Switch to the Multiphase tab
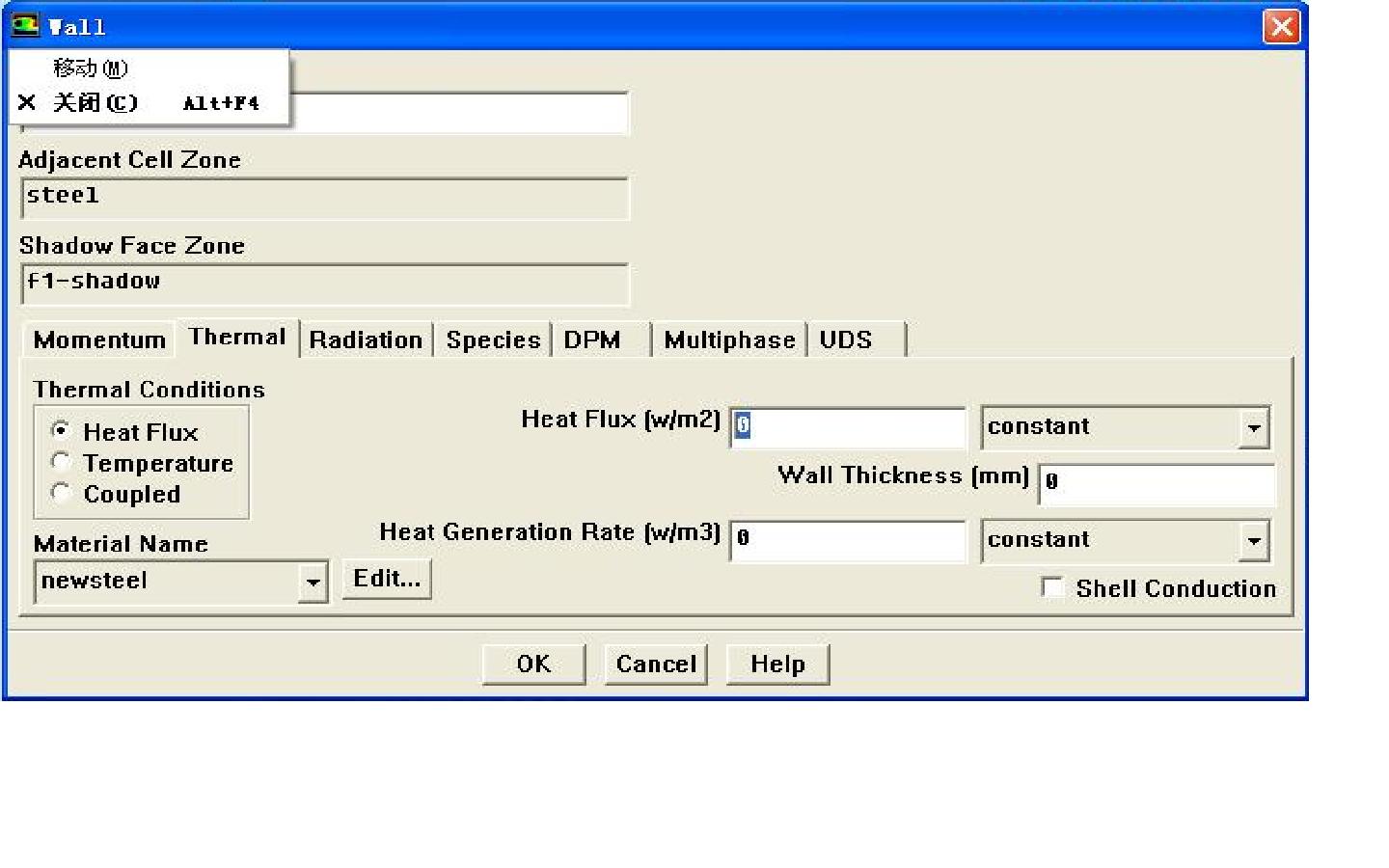This screenshot has width=1389, height=868. [729, 339]
